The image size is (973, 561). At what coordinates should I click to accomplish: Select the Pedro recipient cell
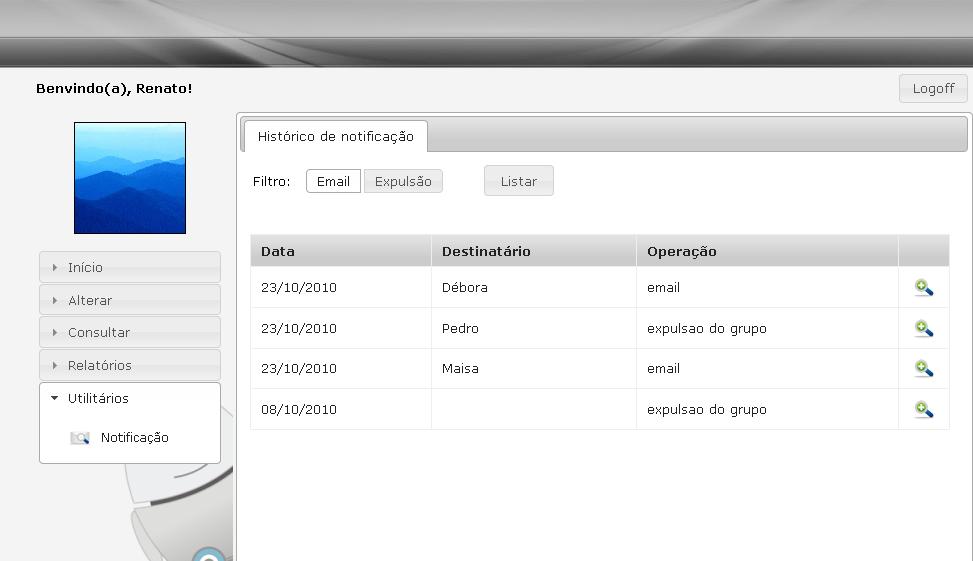[534, 328]
